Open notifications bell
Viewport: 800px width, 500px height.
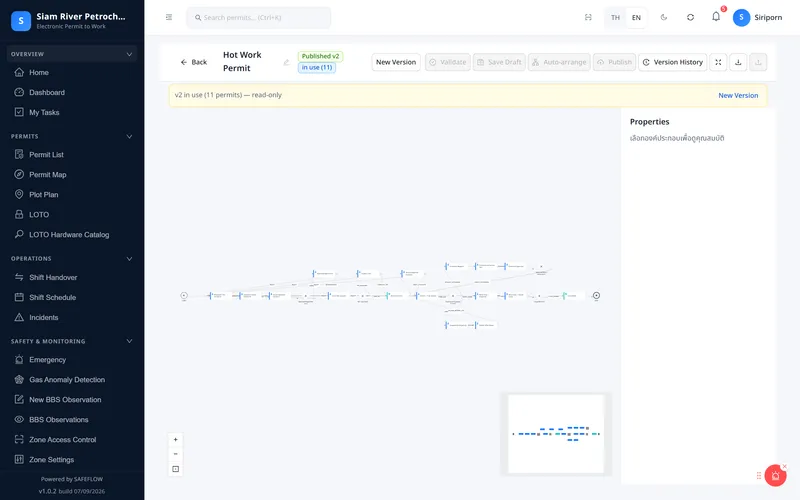point(716,17)
